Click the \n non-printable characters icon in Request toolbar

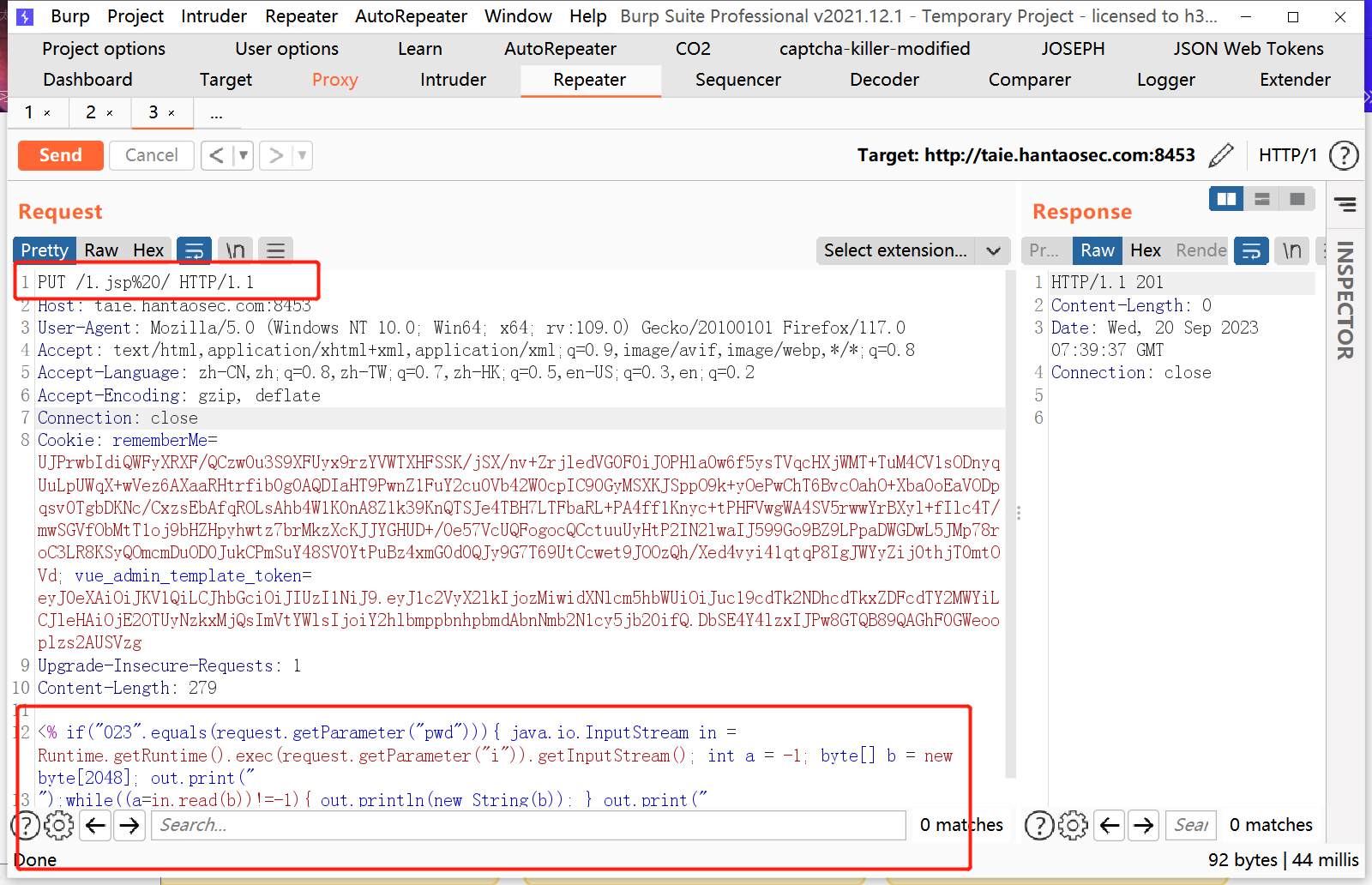tap(234, 250)
